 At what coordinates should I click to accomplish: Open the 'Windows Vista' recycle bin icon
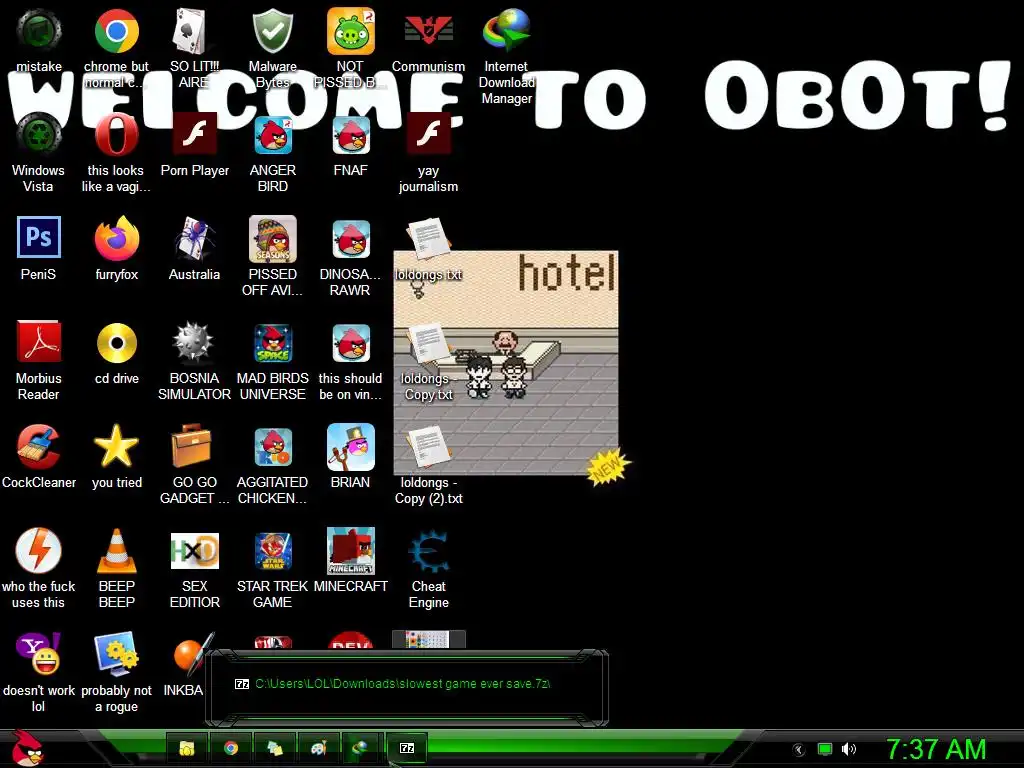pos(39,135)
